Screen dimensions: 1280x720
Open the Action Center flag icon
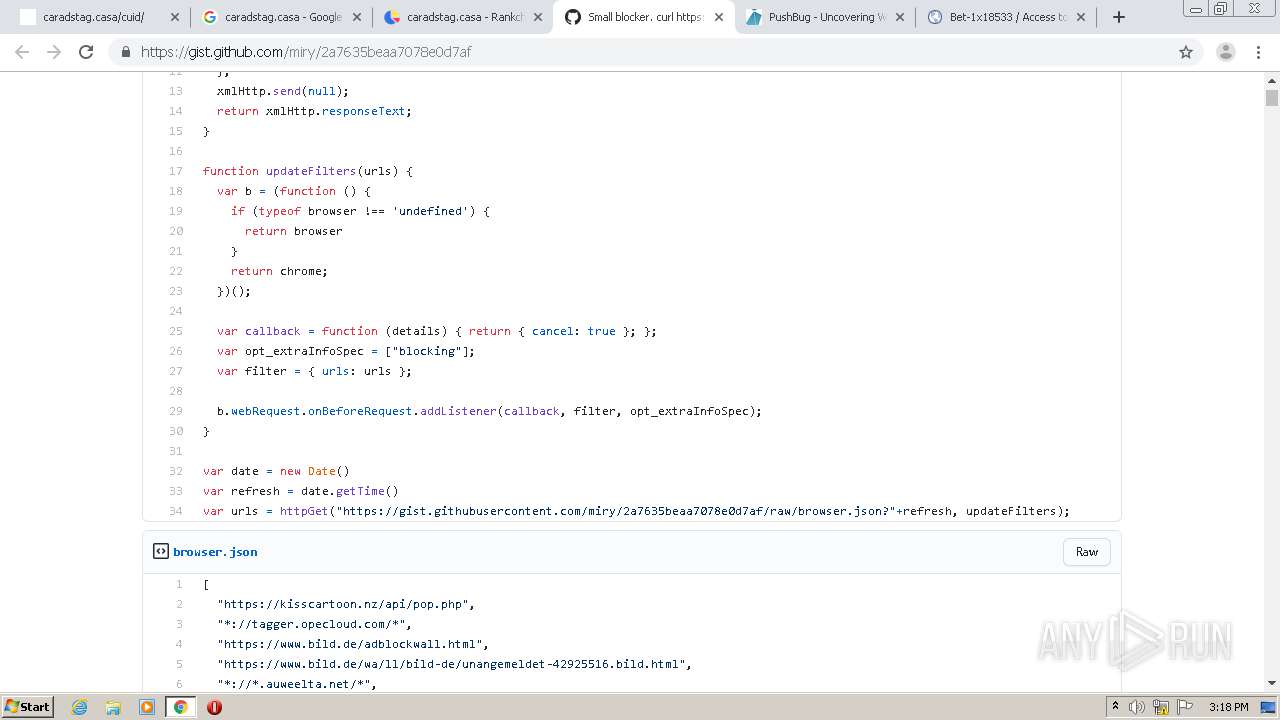pyautogui.click(x=1183, y=707)
